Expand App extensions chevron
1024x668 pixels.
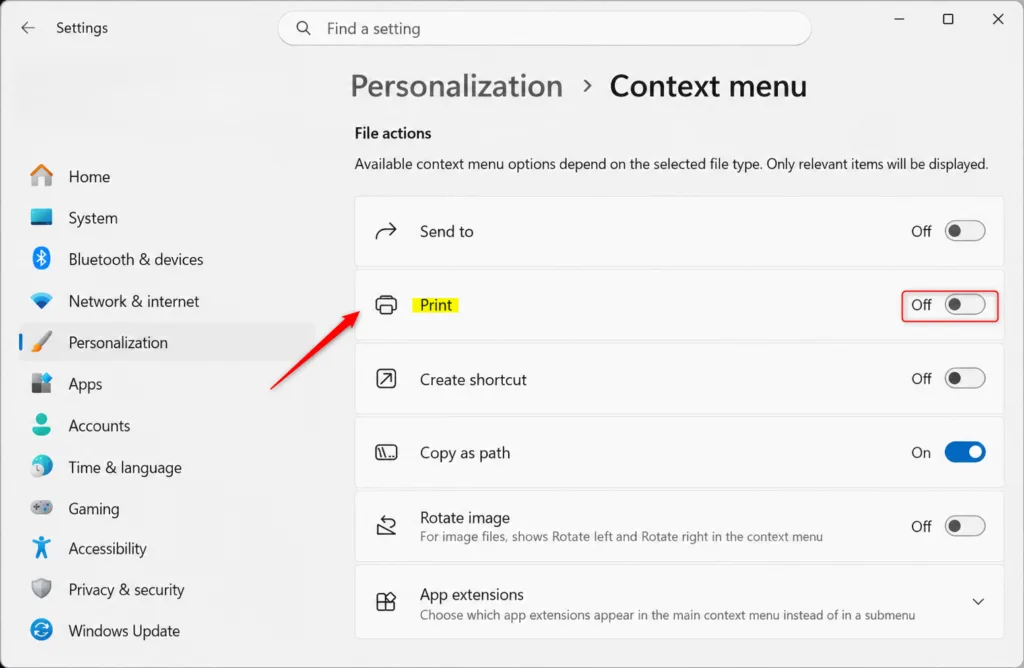click(978, 601)
